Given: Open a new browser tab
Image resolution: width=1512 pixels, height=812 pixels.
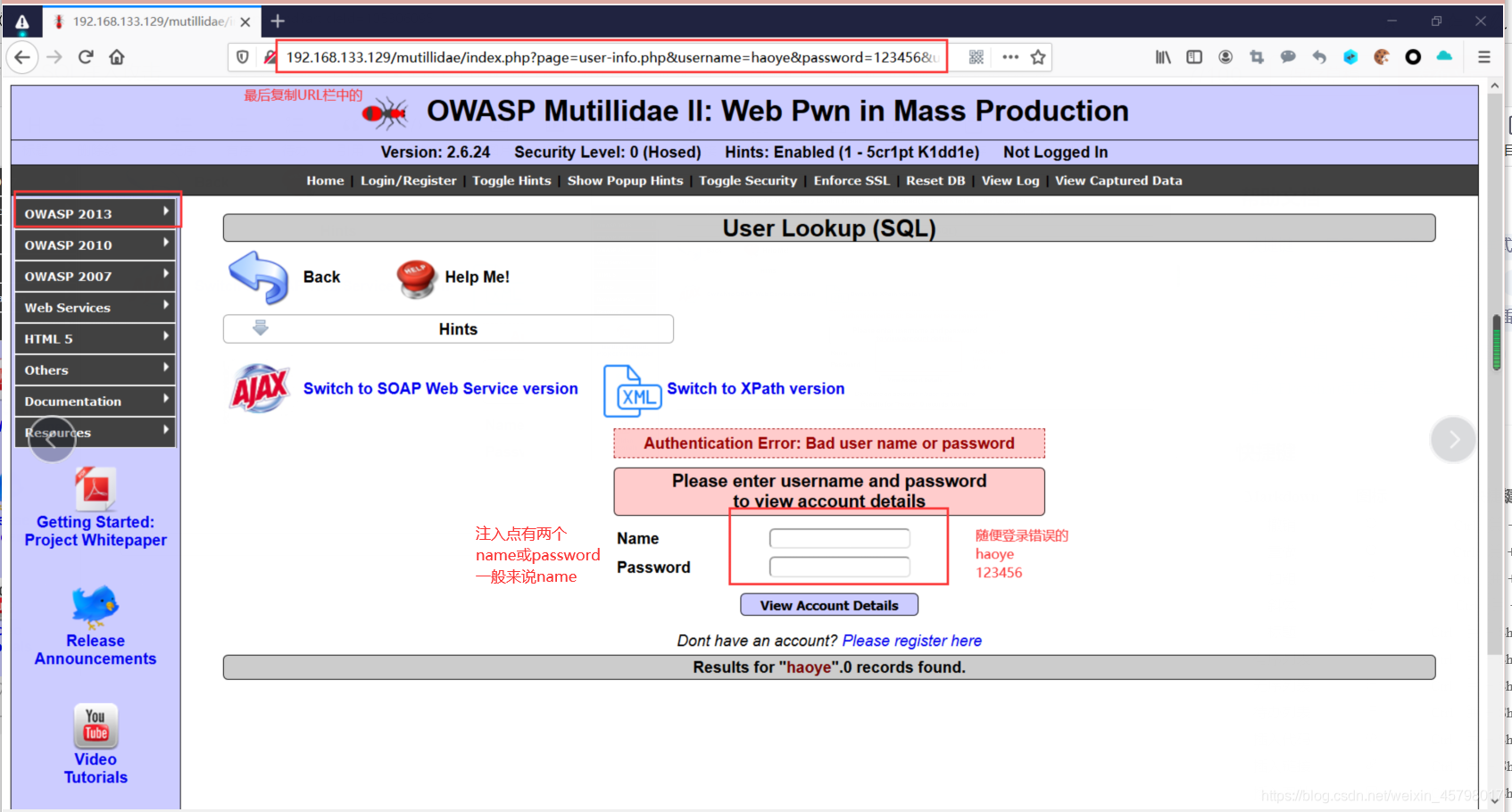Looking at the screenshot, I should pyautogui.click(x=278, y=21).
